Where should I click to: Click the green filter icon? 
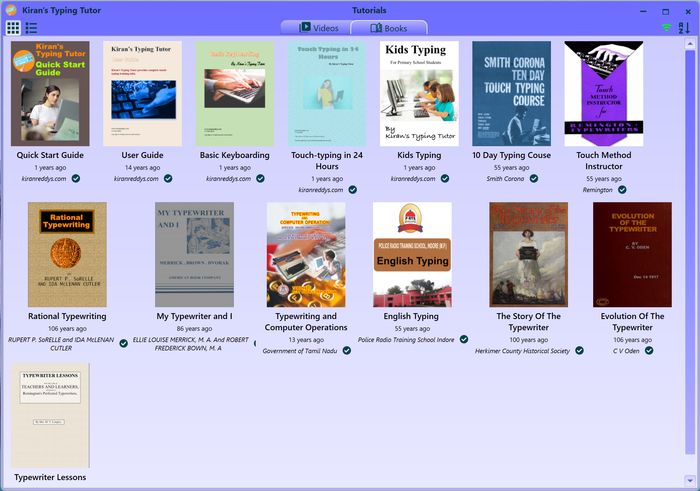pyautogui.click(x=667, y=28)
